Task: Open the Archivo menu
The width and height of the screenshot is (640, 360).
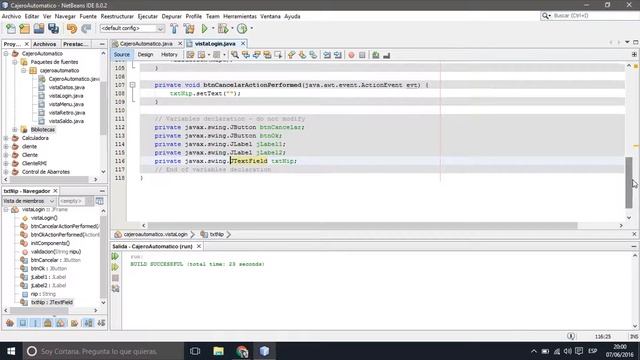Action: coord(11,16)
